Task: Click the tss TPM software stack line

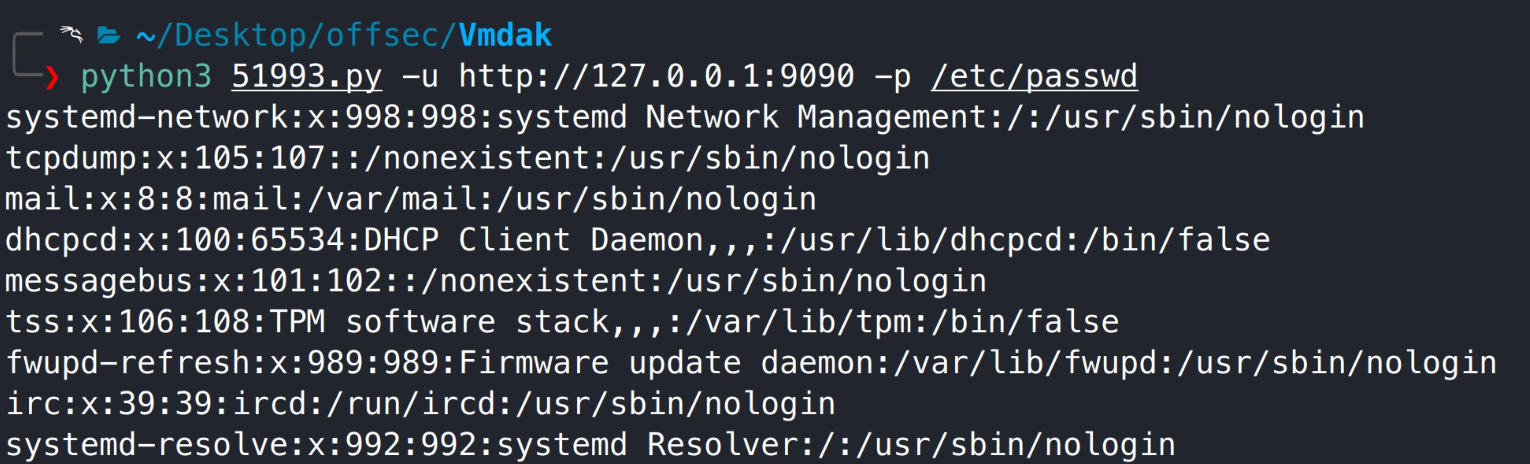Action: [562, 322]
